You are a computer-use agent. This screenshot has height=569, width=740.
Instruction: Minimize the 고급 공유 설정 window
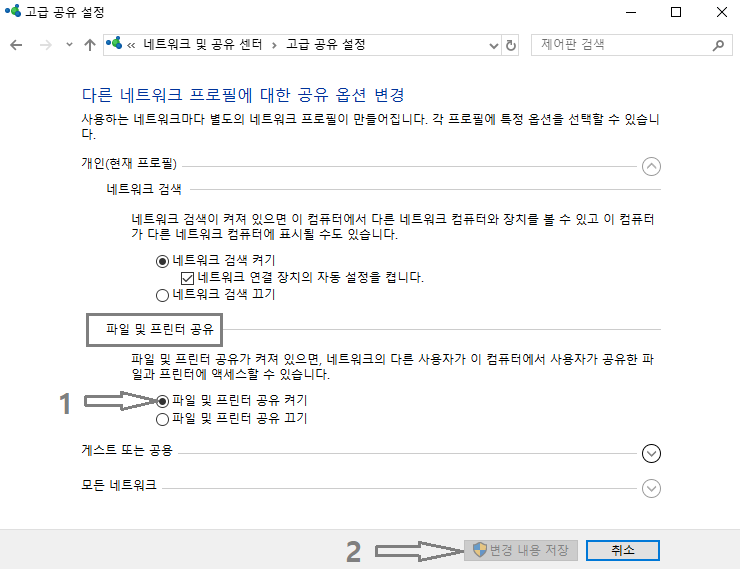pyautogui.click(x=631, y=12)
